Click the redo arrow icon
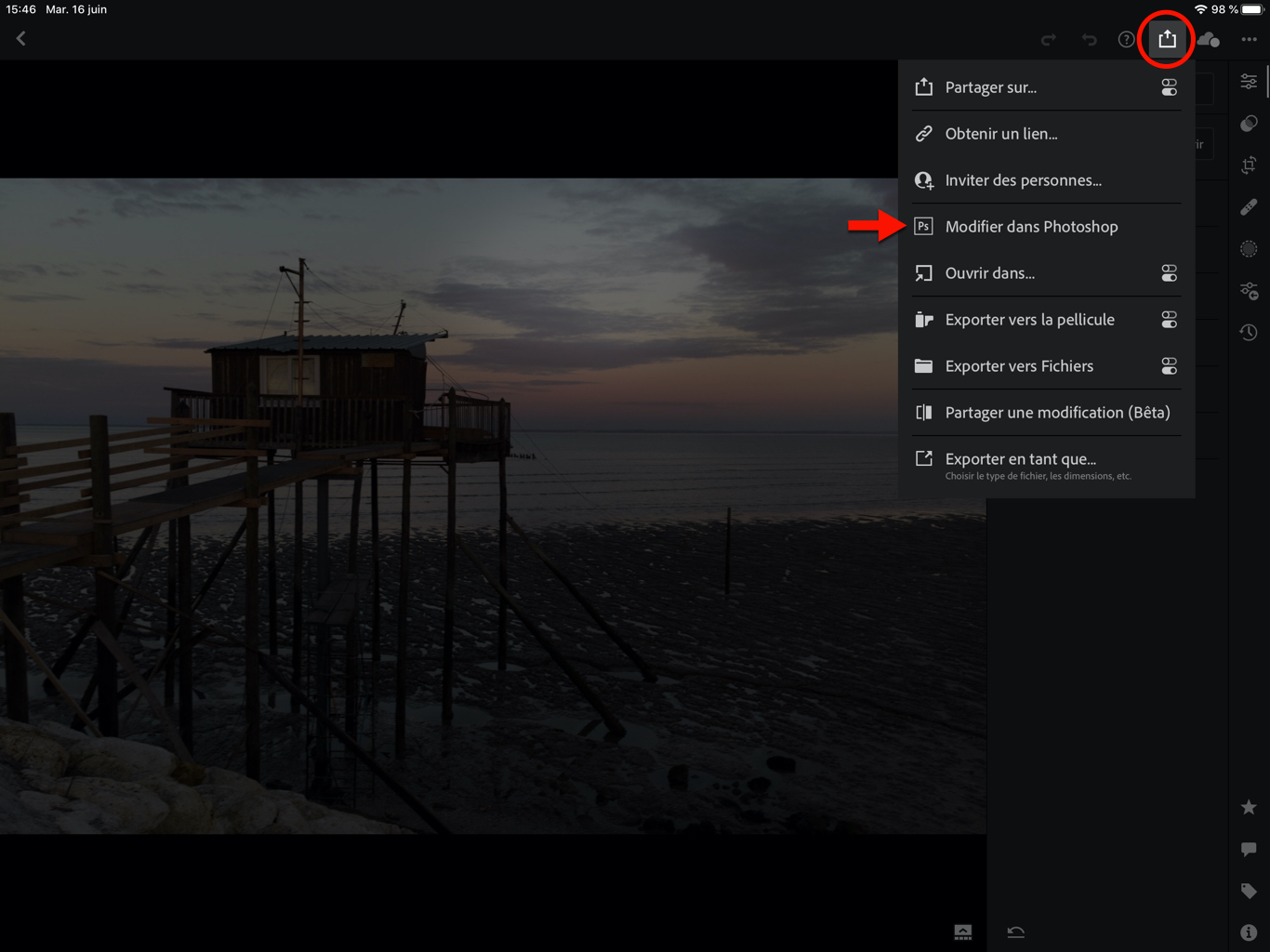The width and height of the screenshot is (1270, 952). pyautogui.click(x=1049, y=39)
